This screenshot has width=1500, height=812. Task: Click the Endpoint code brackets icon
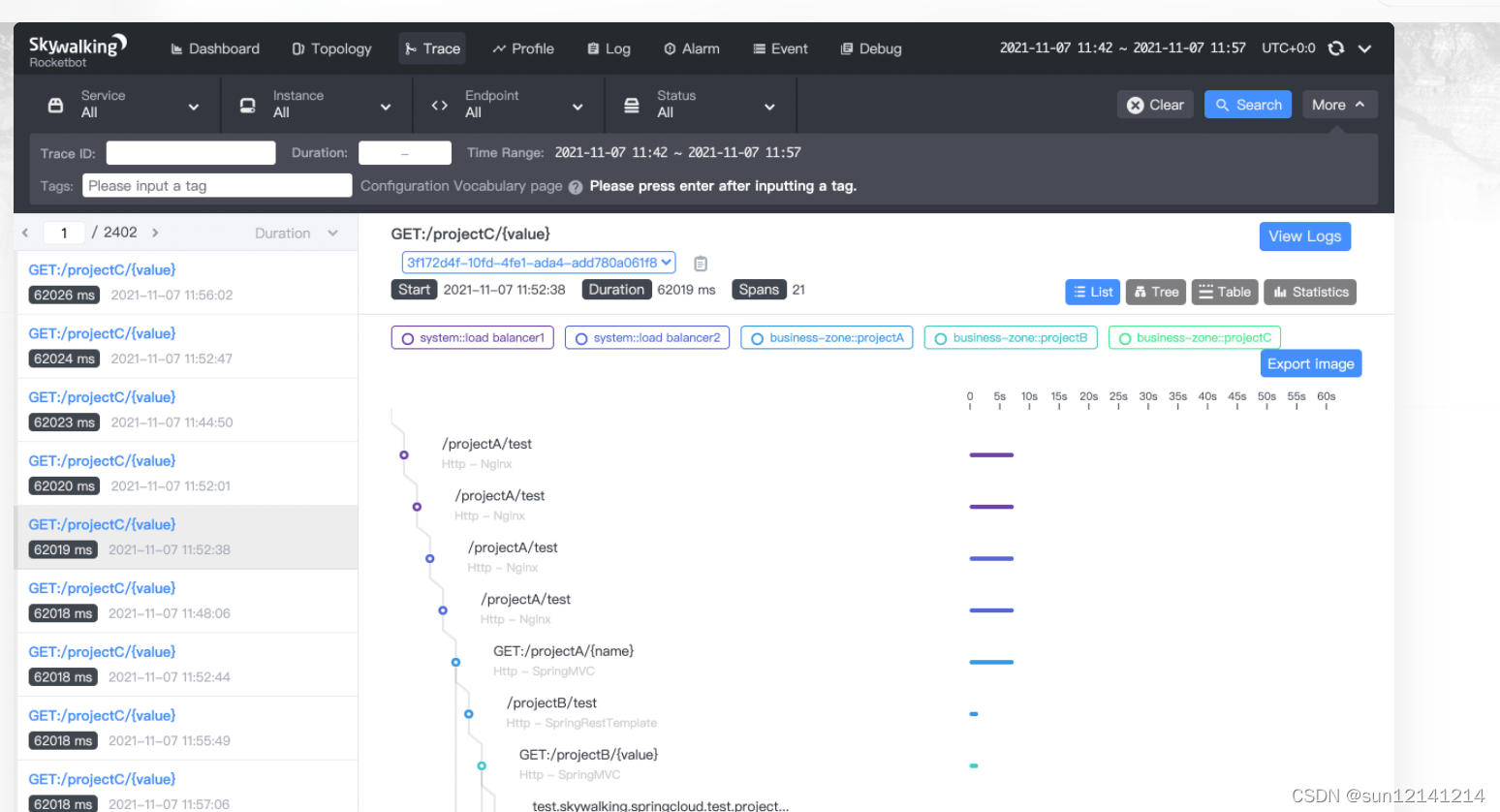pyautogui.click(x=440, y=105)
